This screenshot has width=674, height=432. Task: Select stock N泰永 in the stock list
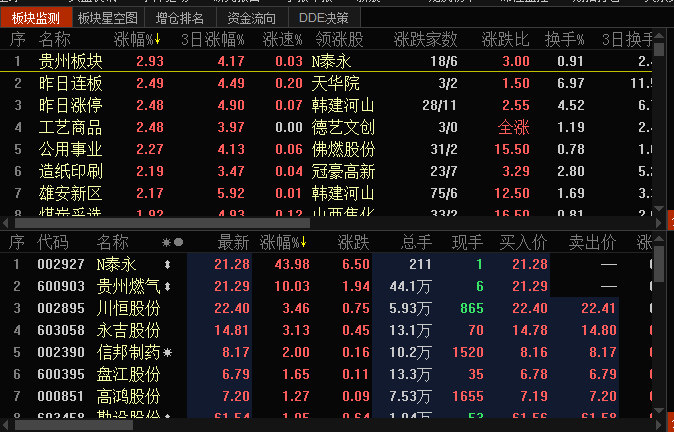[326, 264]
